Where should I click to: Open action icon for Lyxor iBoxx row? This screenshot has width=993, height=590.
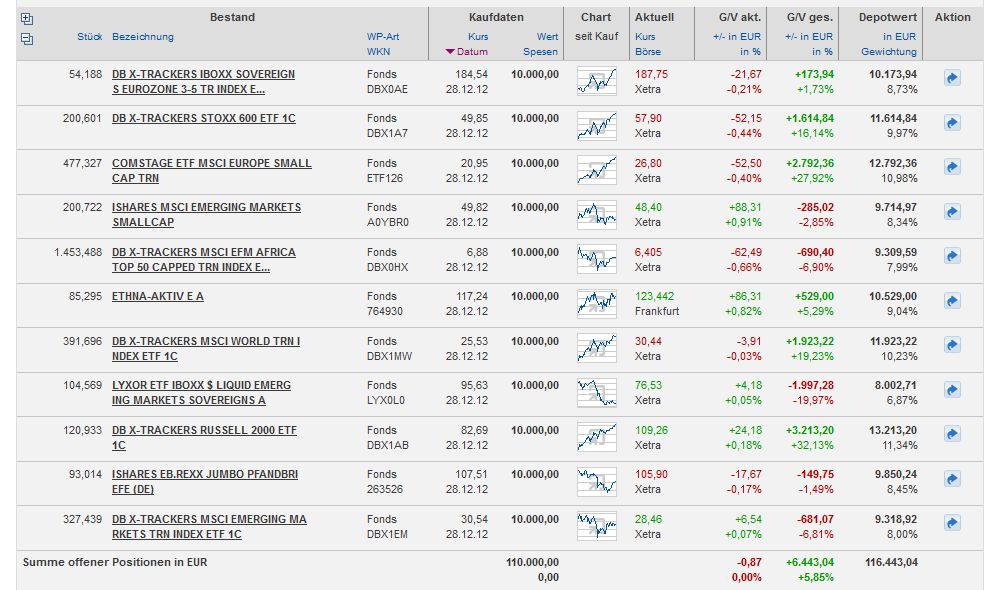[952, 390]
